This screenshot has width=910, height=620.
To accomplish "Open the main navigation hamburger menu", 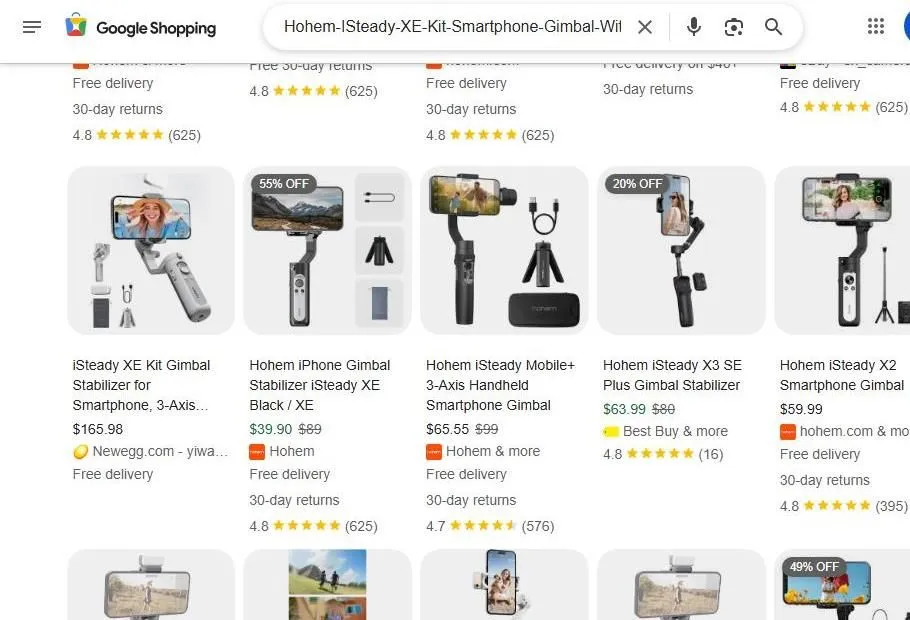I will coord(32,27).
